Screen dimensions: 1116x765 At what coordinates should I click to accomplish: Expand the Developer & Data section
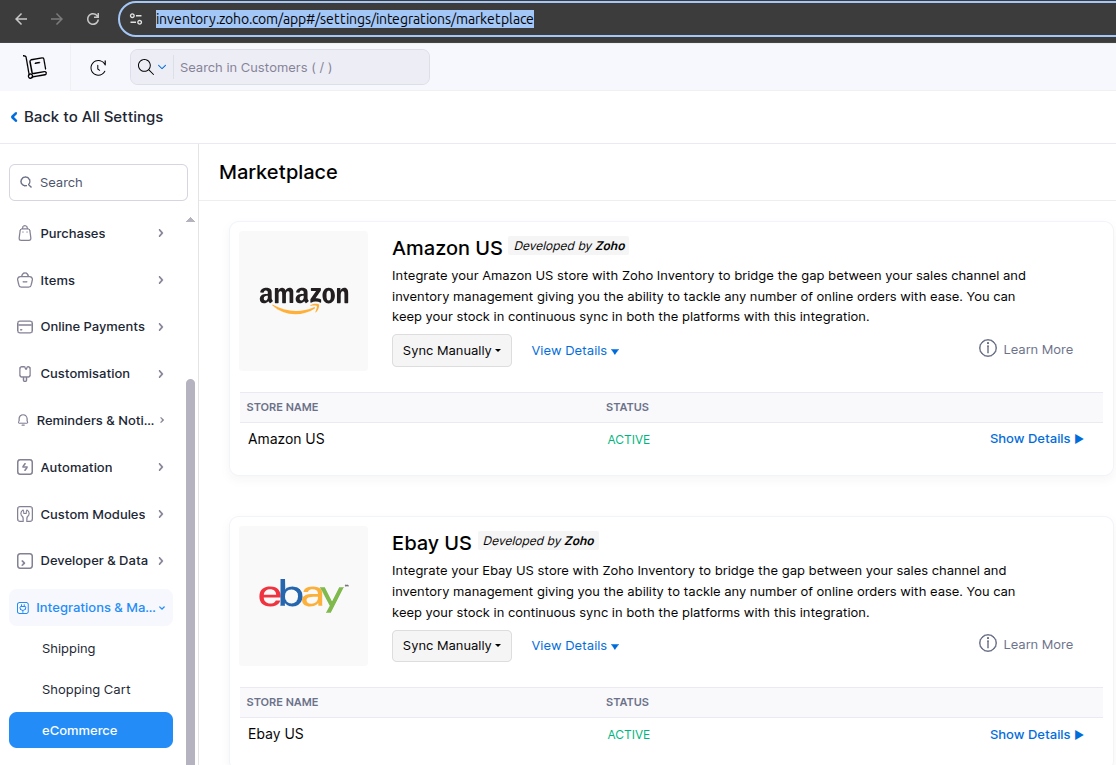pos(161,561)
